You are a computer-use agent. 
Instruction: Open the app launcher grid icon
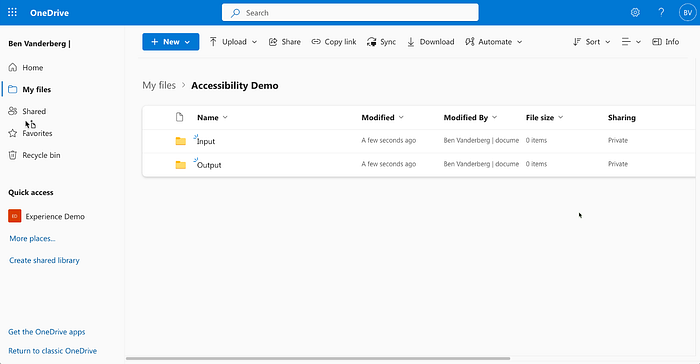12,13
